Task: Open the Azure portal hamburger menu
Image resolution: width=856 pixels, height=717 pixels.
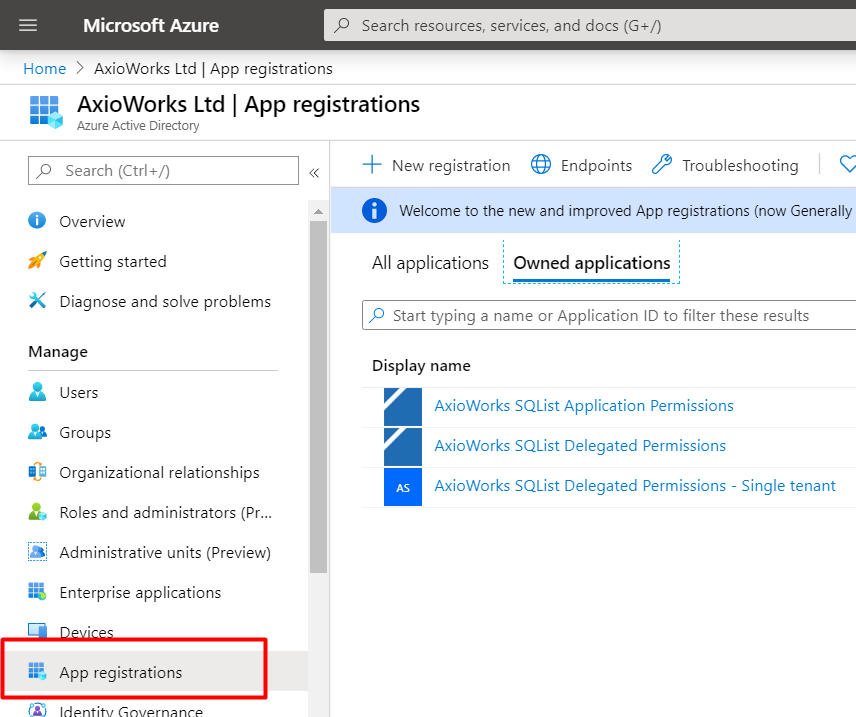Action: coord(28,25)
